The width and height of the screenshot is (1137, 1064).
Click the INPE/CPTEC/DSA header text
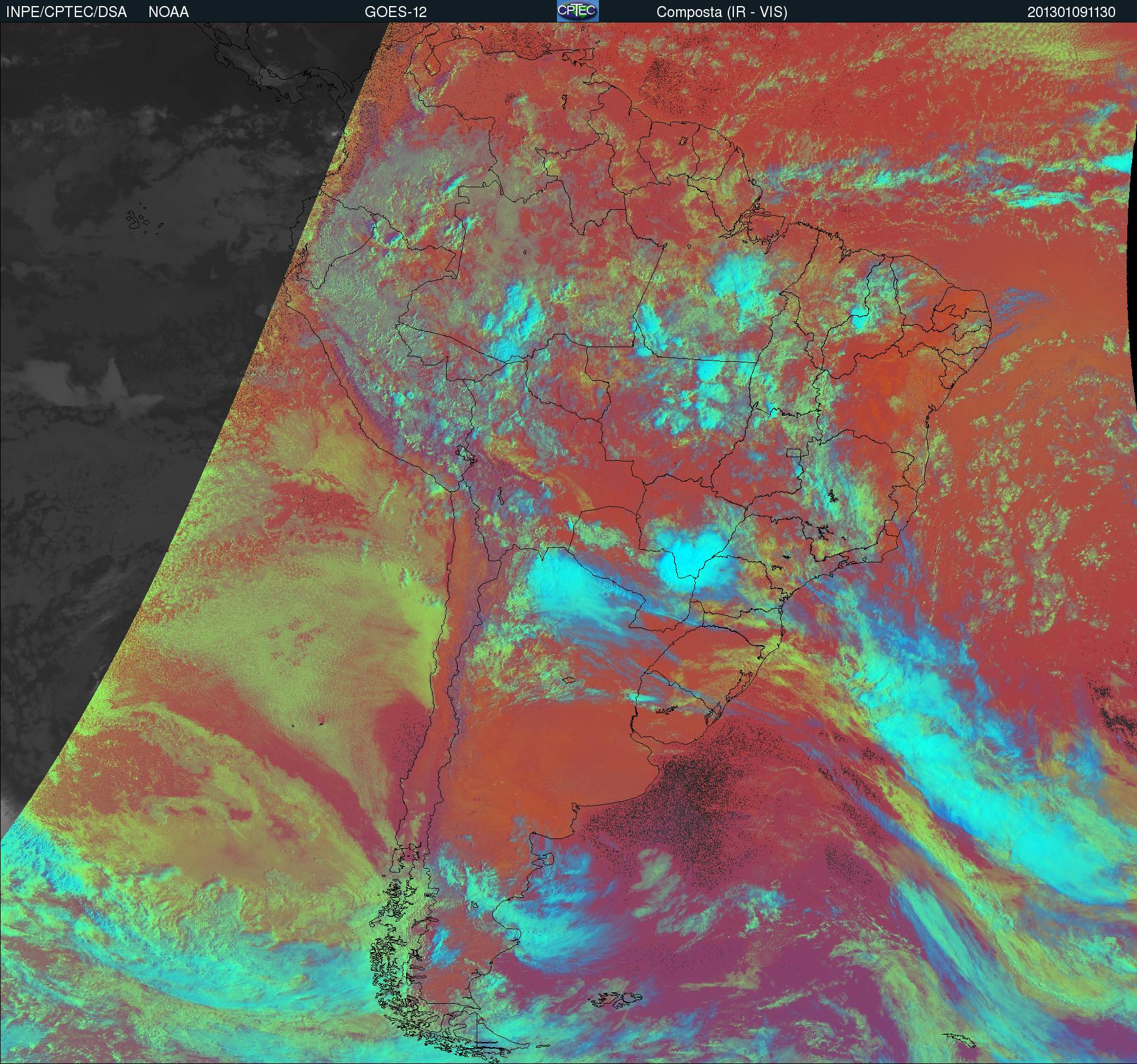click(x=66, y=12)
